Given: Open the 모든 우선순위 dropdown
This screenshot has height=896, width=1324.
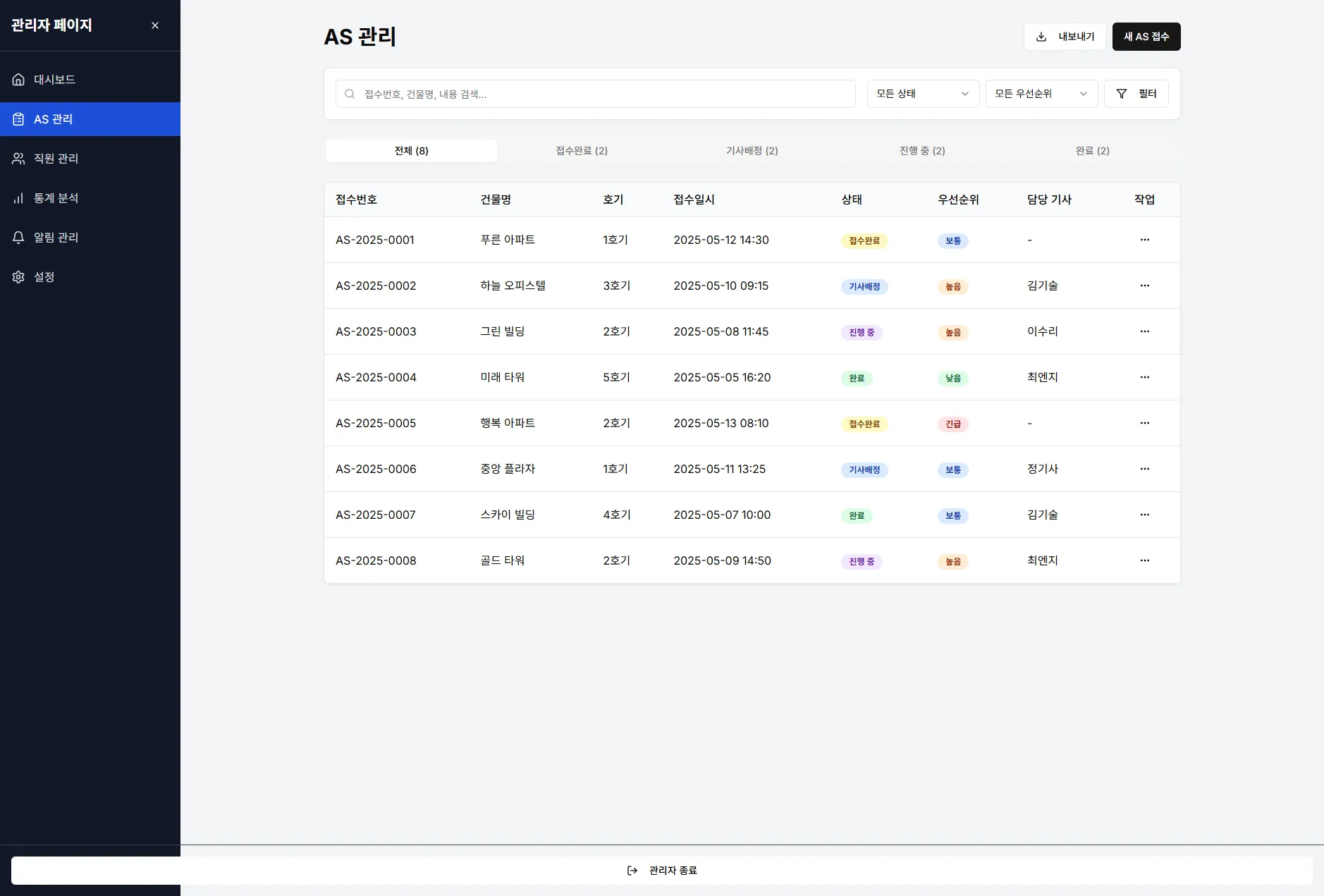Looking at the screenshot, I should (1041, 94).
